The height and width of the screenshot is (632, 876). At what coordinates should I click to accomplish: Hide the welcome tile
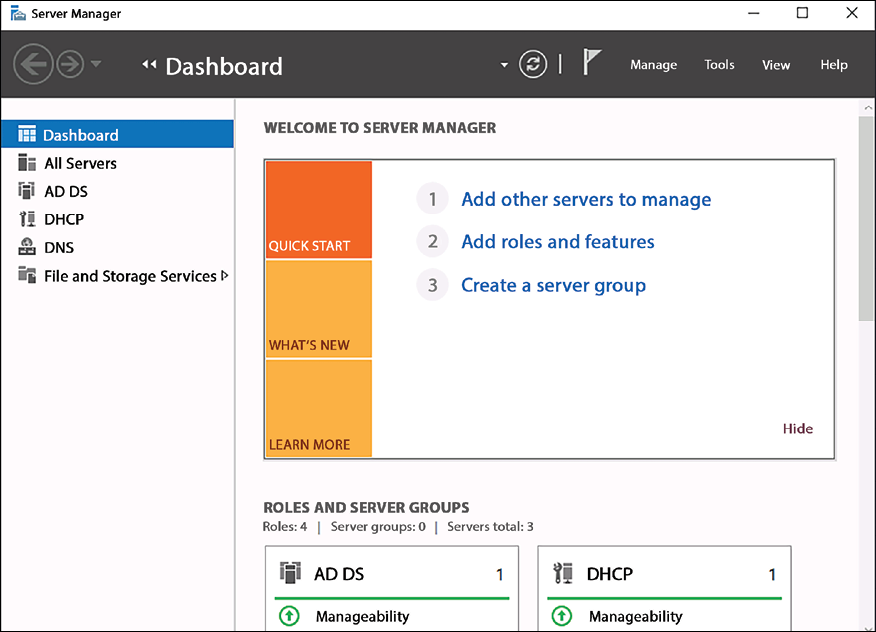(x=797, y=429)
